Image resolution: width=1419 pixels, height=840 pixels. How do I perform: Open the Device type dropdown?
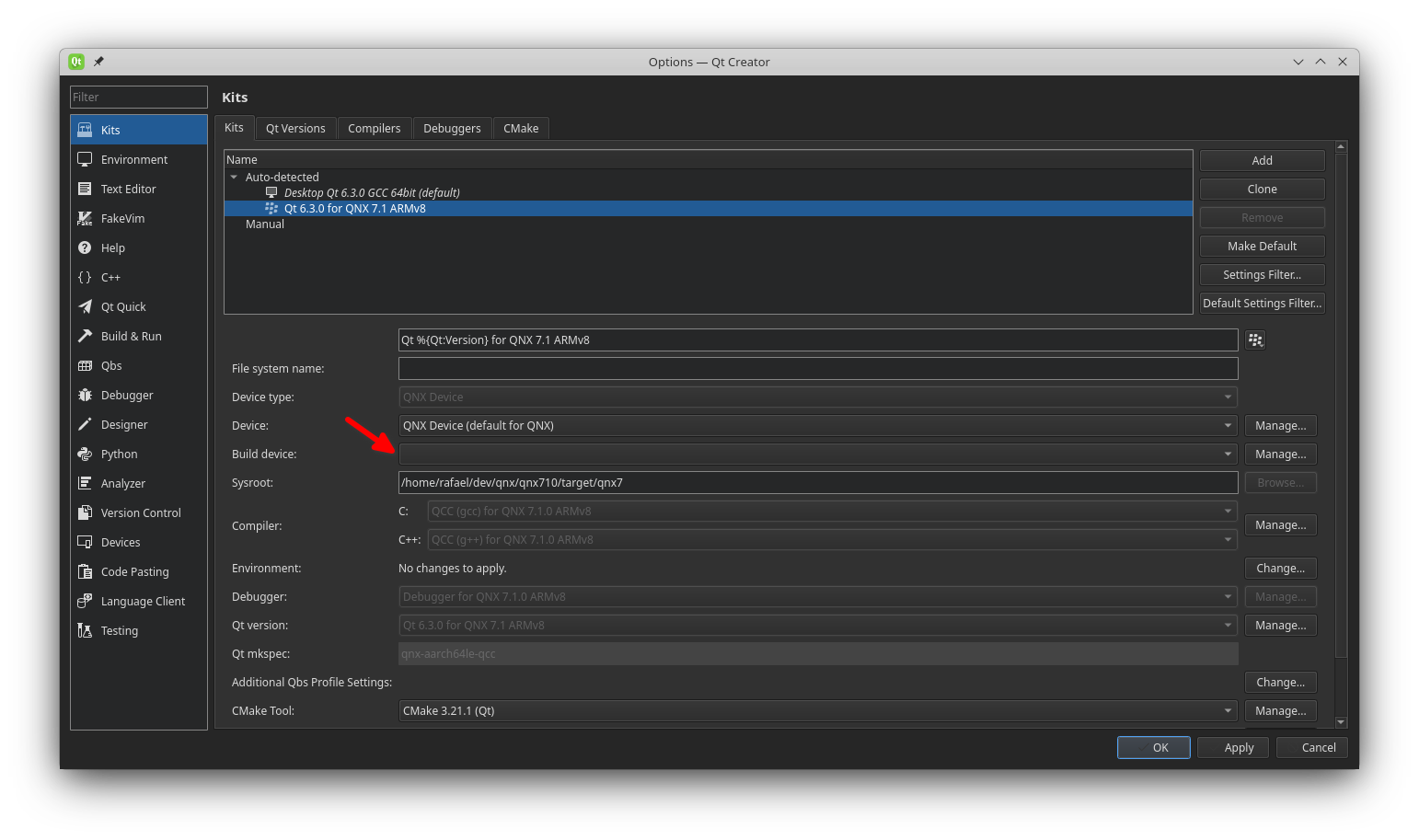pos(817,397)
